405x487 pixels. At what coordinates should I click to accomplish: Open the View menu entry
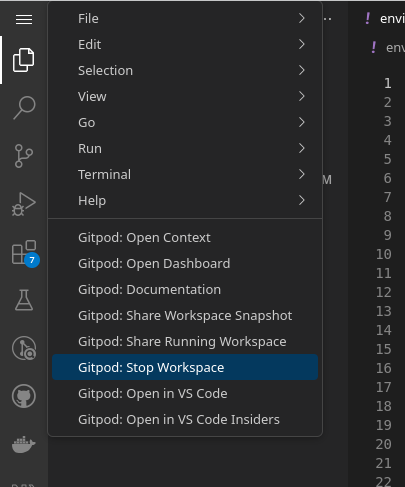click(x=185, y=96)
